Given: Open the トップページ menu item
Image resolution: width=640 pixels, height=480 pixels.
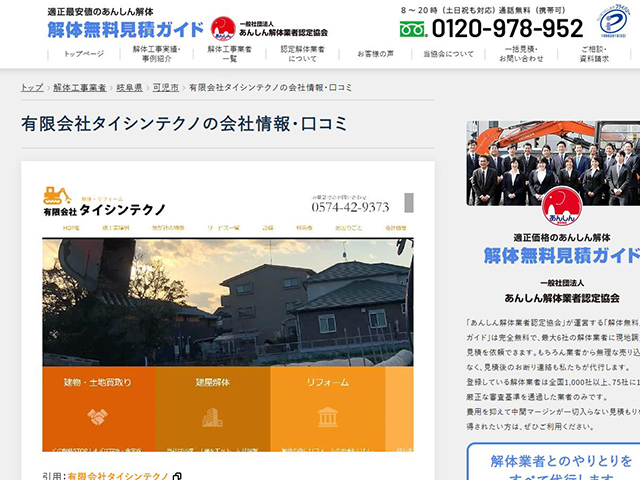Looking at the screenshot, I should click(84, 54).
